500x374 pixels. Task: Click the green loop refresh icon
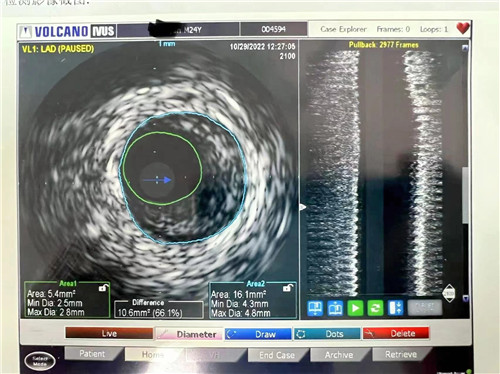(x=375, y=308)
